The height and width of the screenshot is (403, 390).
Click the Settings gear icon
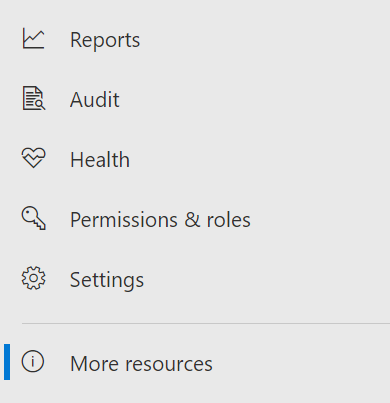(33, 278)
